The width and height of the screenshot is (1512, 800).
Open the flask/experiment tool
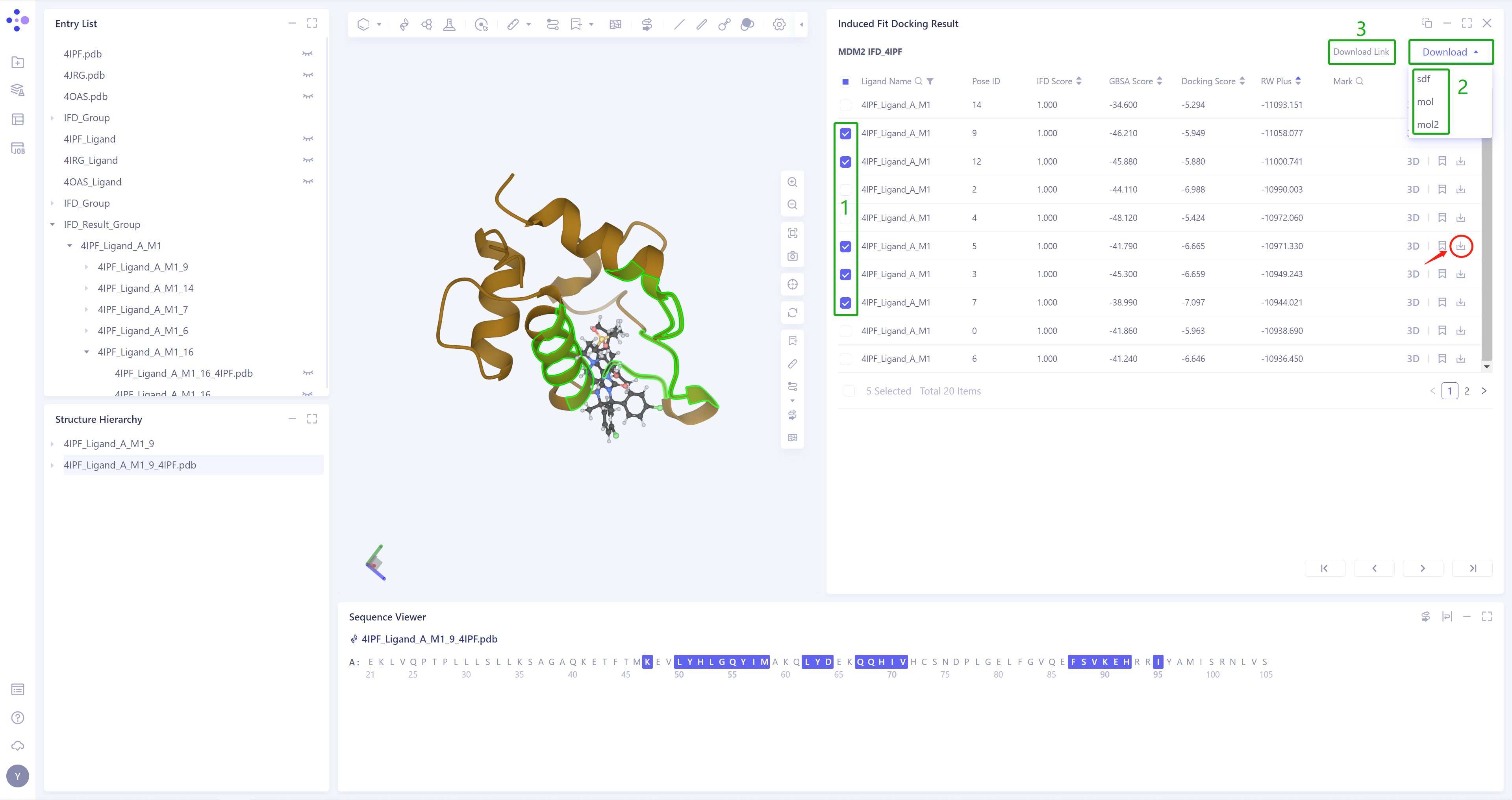[x=450, y=24]
